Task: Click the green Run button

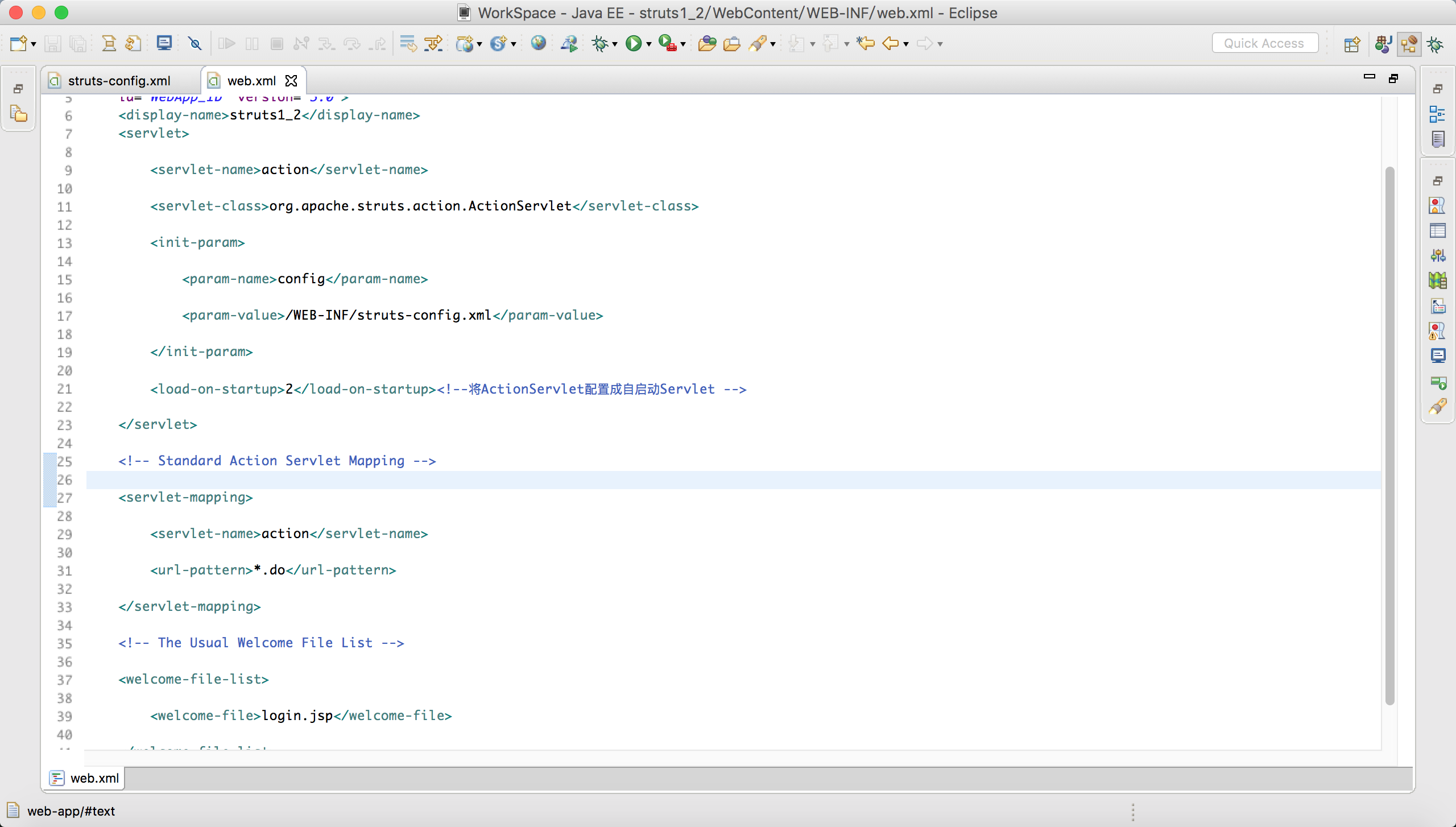Action: tap(634, 44)
